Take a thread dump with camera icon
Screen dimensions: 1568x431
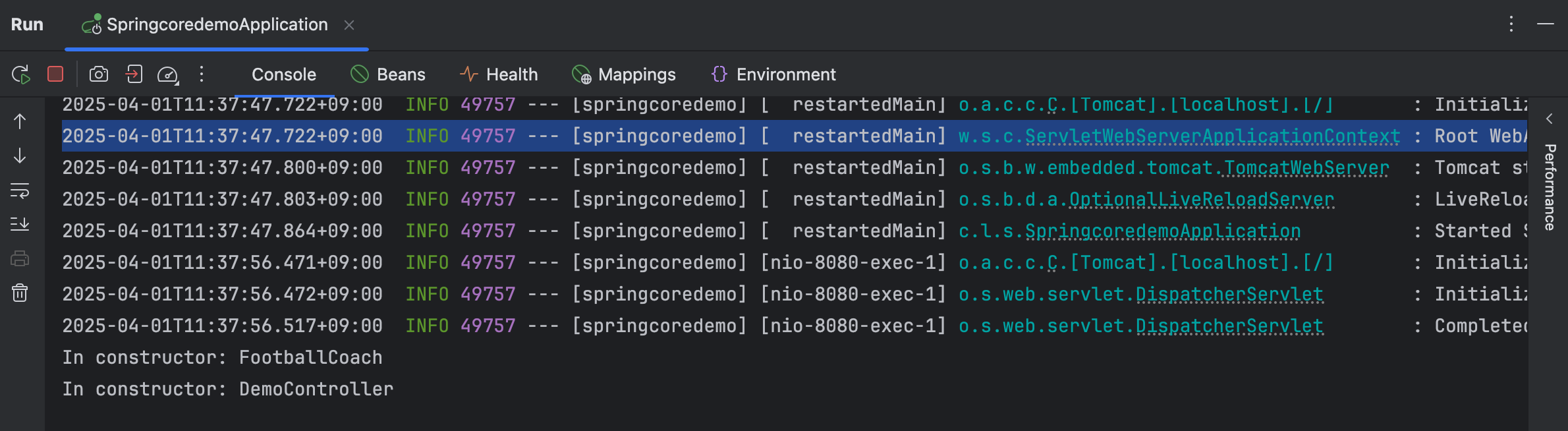click(x=99, y=74)
